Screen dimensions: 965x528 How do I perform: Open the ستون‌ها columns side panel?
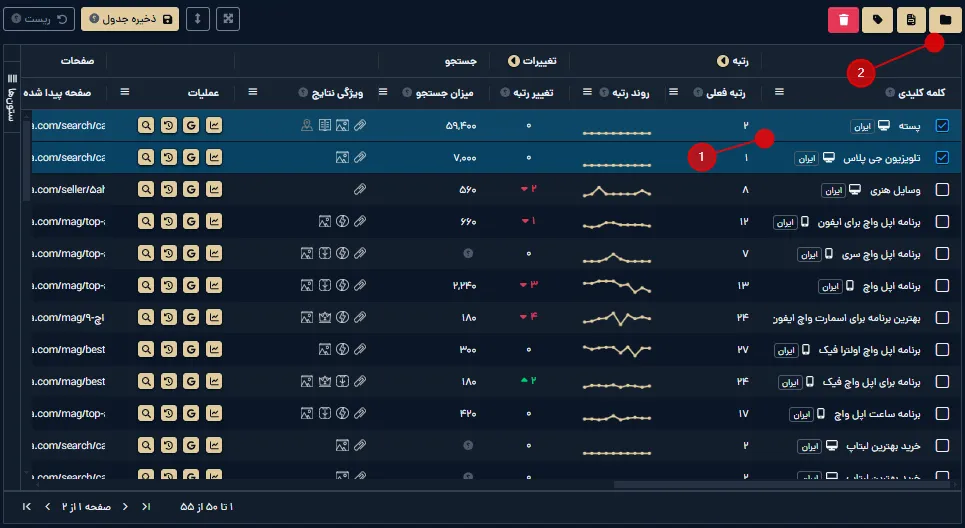[12, 97]
